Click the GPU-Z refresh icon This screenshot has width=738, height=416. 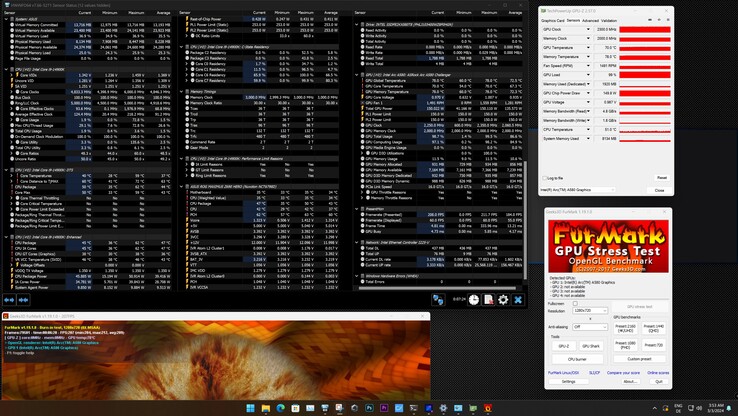click(658, 20)
